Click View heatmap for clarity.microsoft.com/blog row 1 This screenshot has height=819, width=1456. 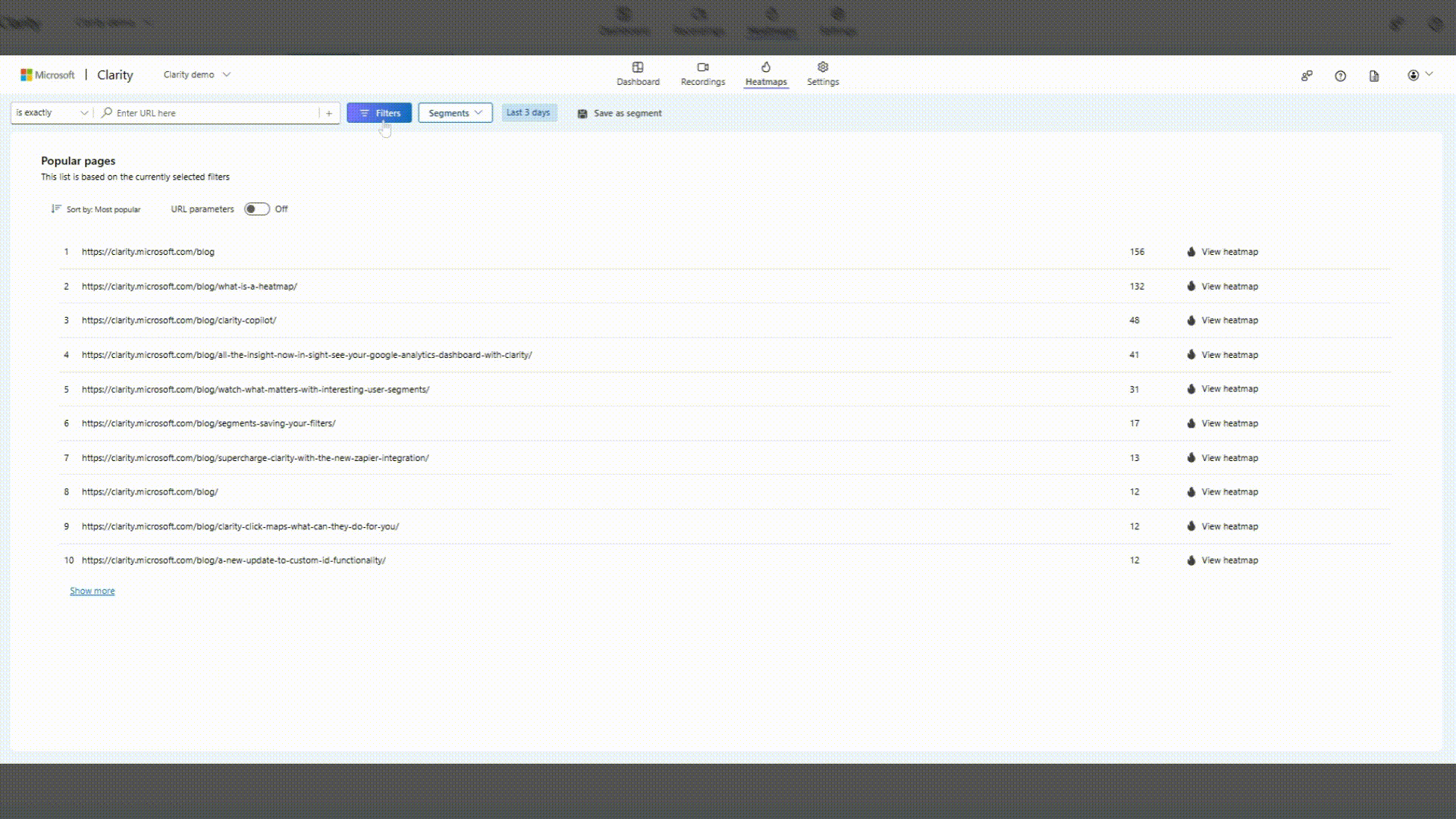1222,252
